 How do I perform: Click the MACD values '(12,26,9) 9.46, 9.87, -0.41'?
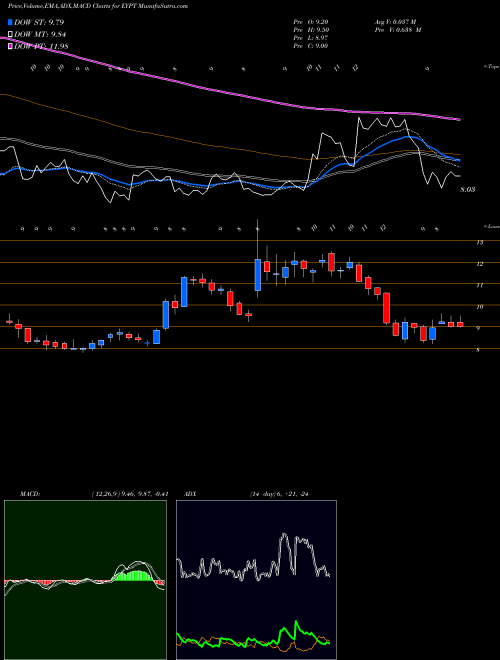[x=130, y=494]
